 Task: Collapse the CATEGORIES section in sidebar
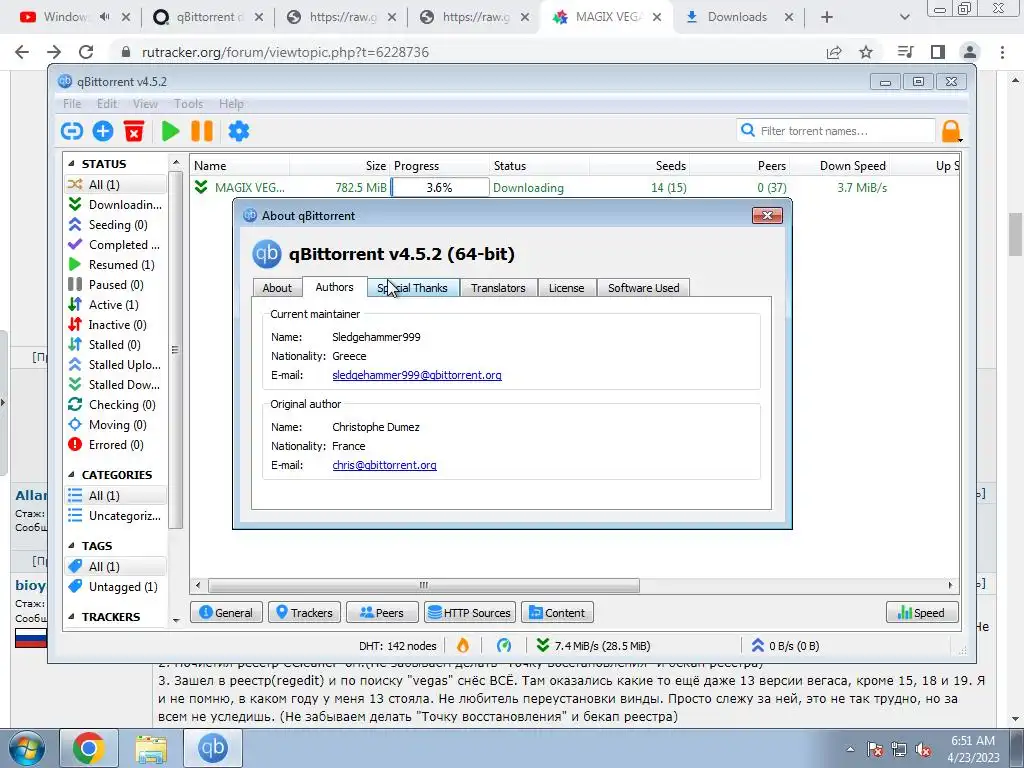(72, 475)
